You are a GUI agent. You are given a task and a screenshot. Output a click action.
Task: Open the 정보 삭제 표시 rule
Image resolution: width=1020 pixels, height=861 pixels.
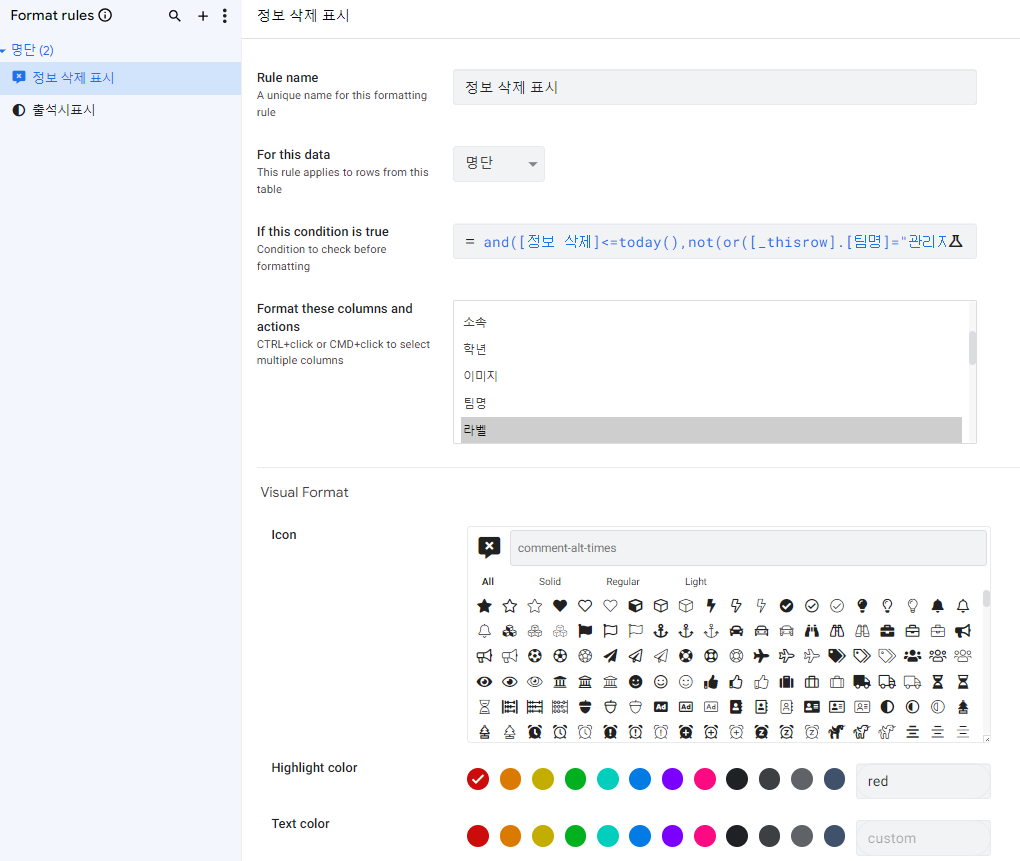[120, 78]
